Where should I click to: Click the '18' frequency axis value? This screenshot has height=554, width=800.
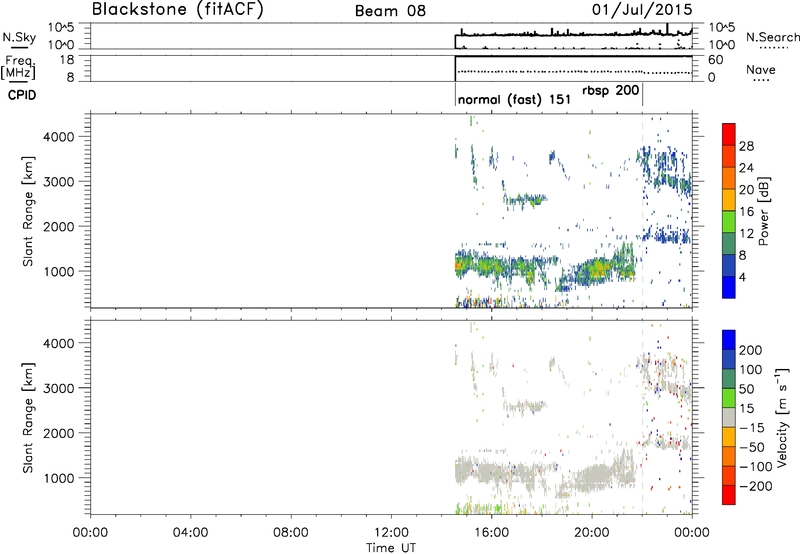[67, 59]
